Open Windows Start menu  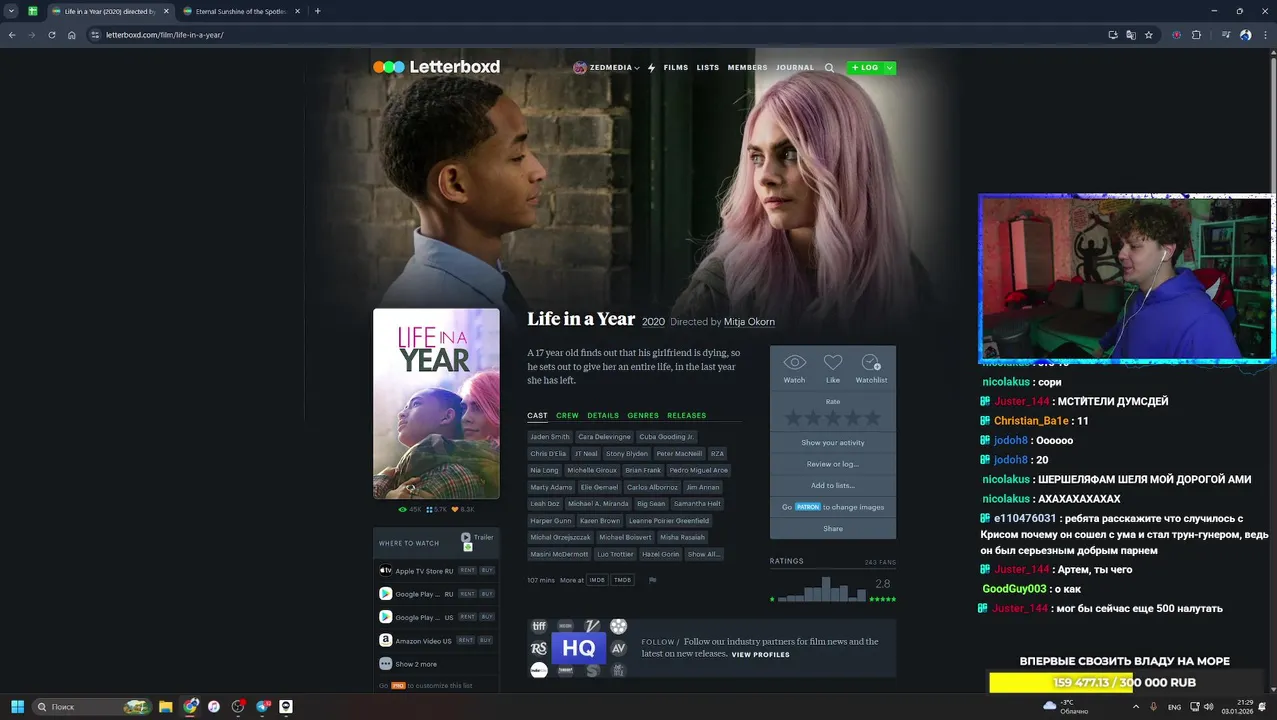tap(17, 706)
